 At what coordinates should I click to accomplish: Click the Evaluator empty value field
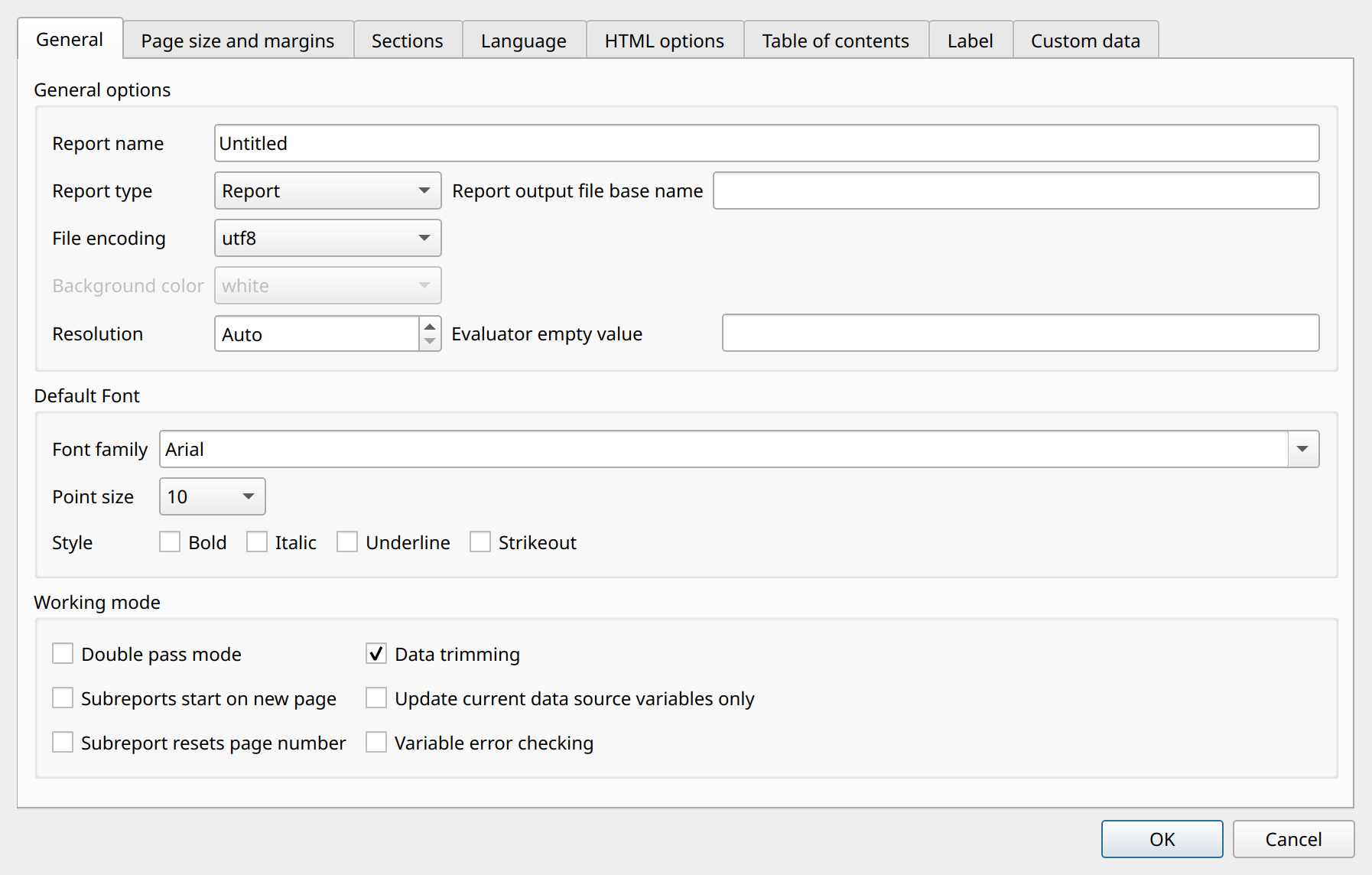pyautogui.click(x=1020, y=333)
